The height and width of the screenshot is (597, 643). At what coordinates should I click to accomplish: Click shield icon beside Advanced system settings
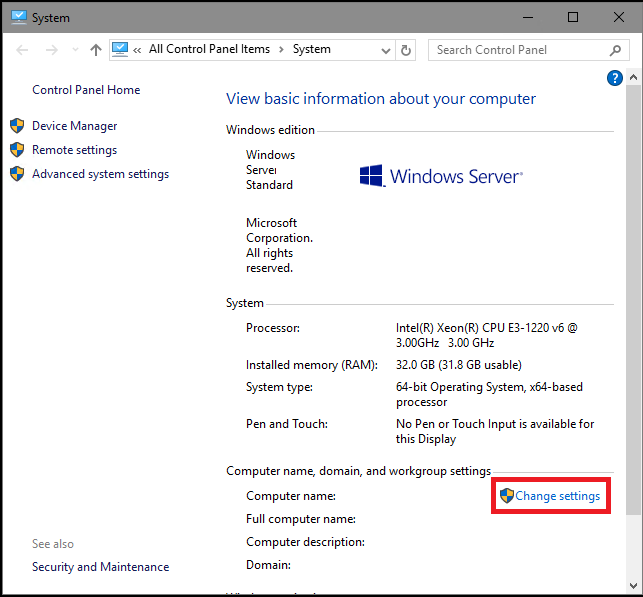pyautogui.click(x=17, y=174)
